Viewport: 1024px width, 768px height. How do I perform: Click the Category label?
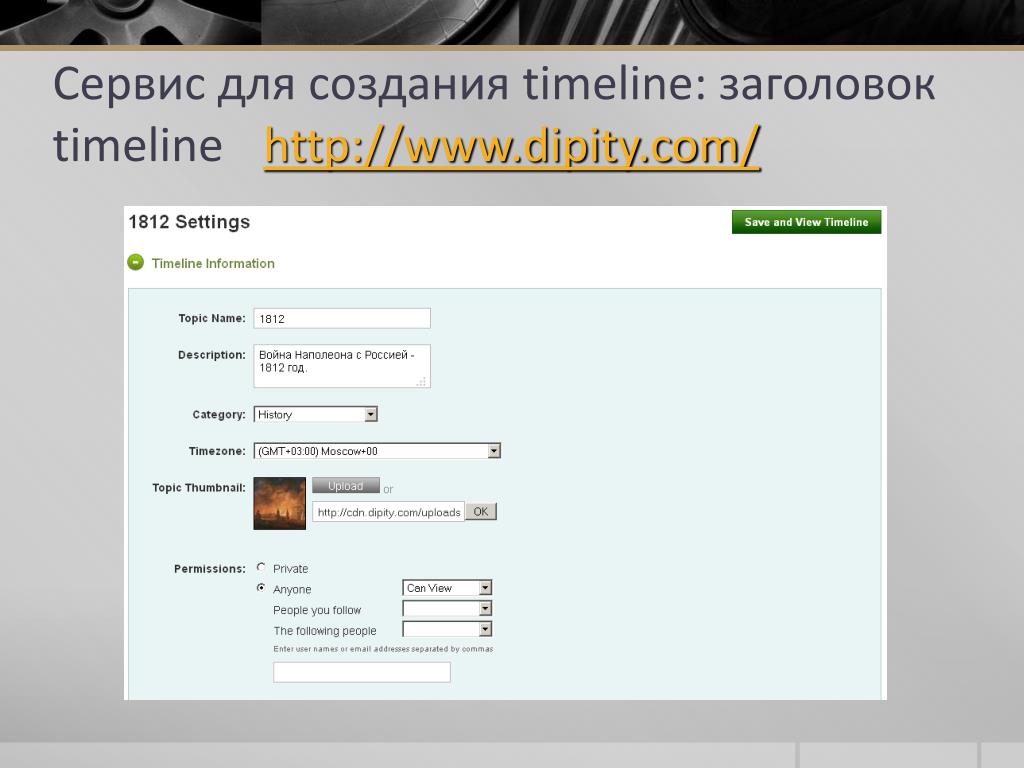click(219, 415)
